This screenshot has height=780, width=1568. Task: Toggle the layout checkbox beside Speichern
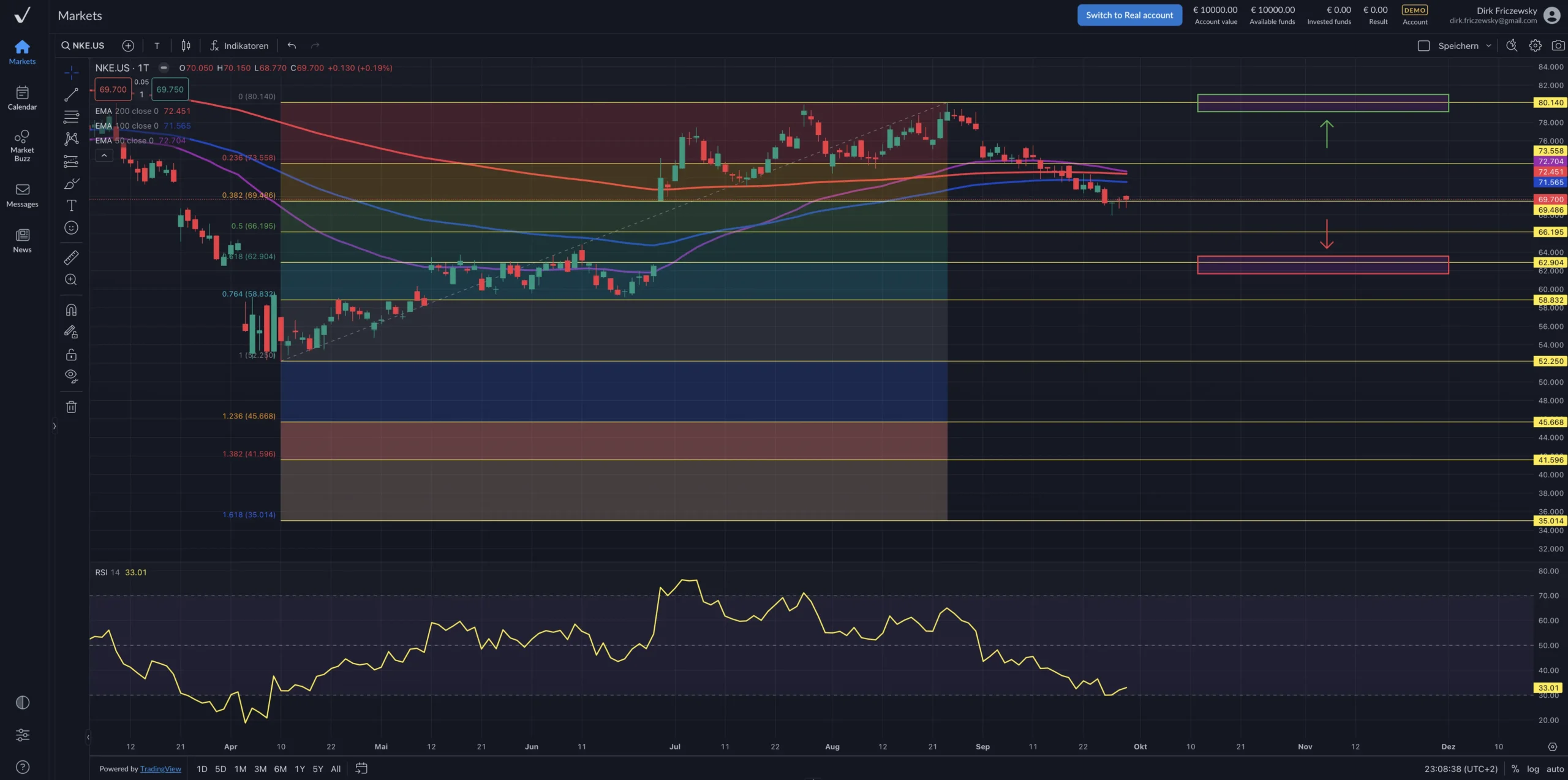(x=1423, y=46)
